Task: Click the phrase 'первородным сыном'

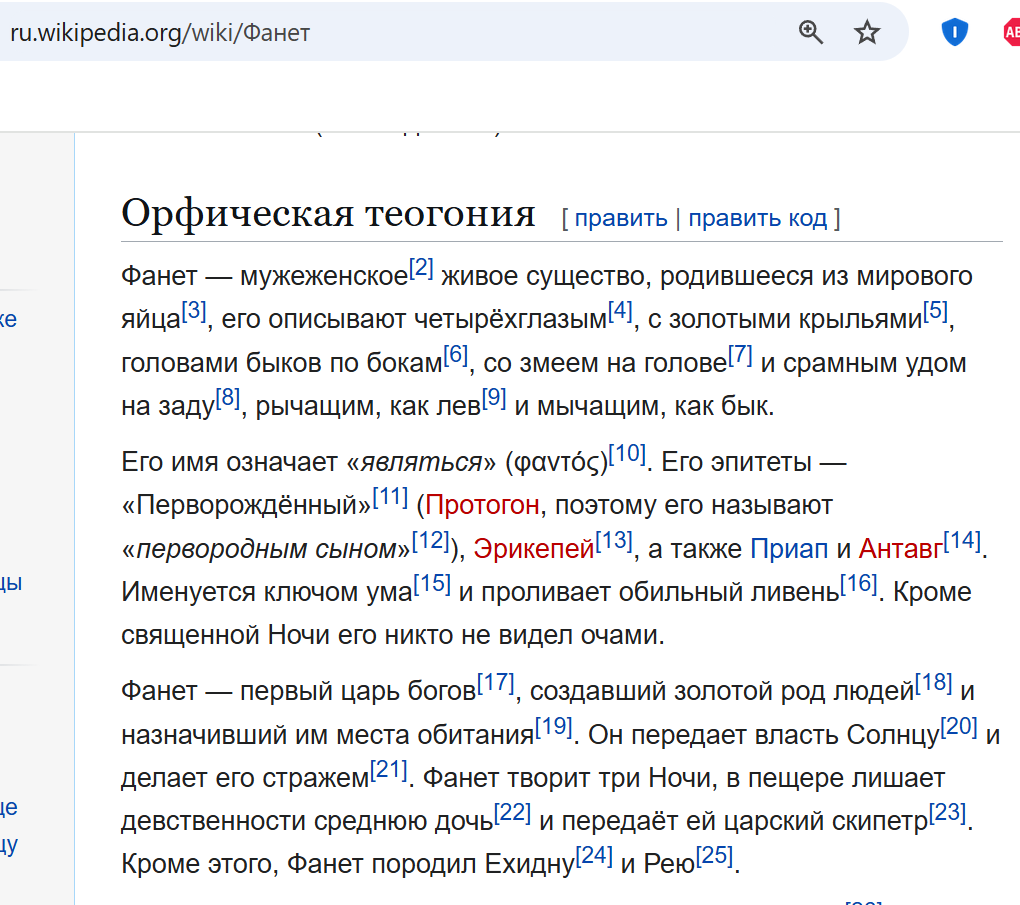Action: 266,549
